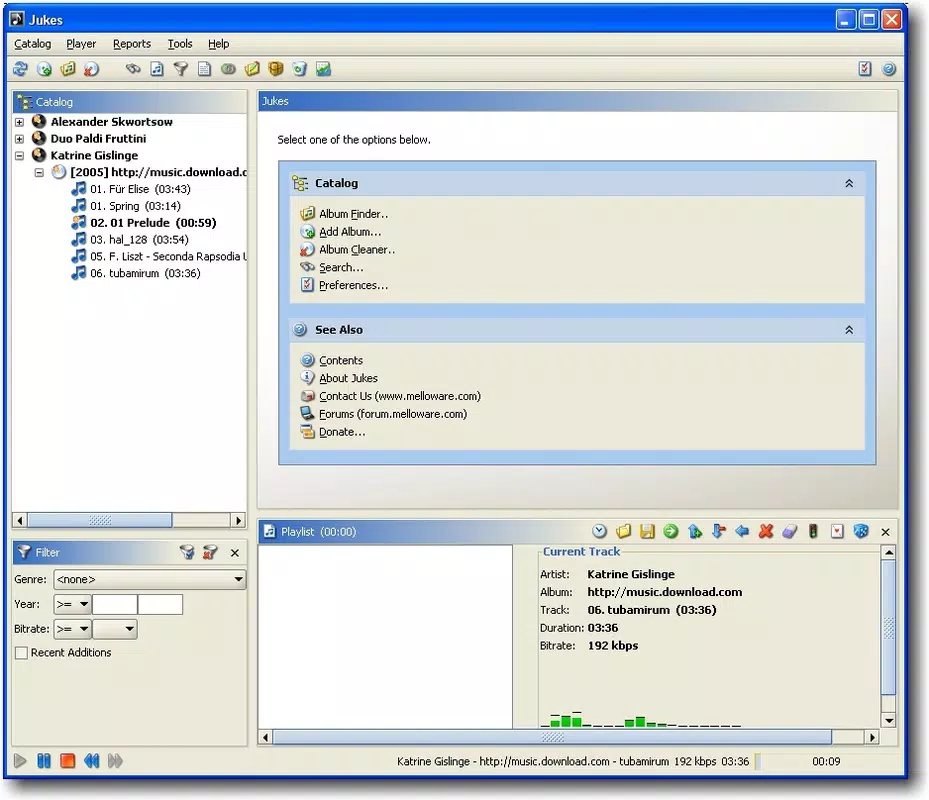Pause playback with the pause button
The height and width of the screenshot is (800, 929).
pyautogui.click(x=44, y=761)
